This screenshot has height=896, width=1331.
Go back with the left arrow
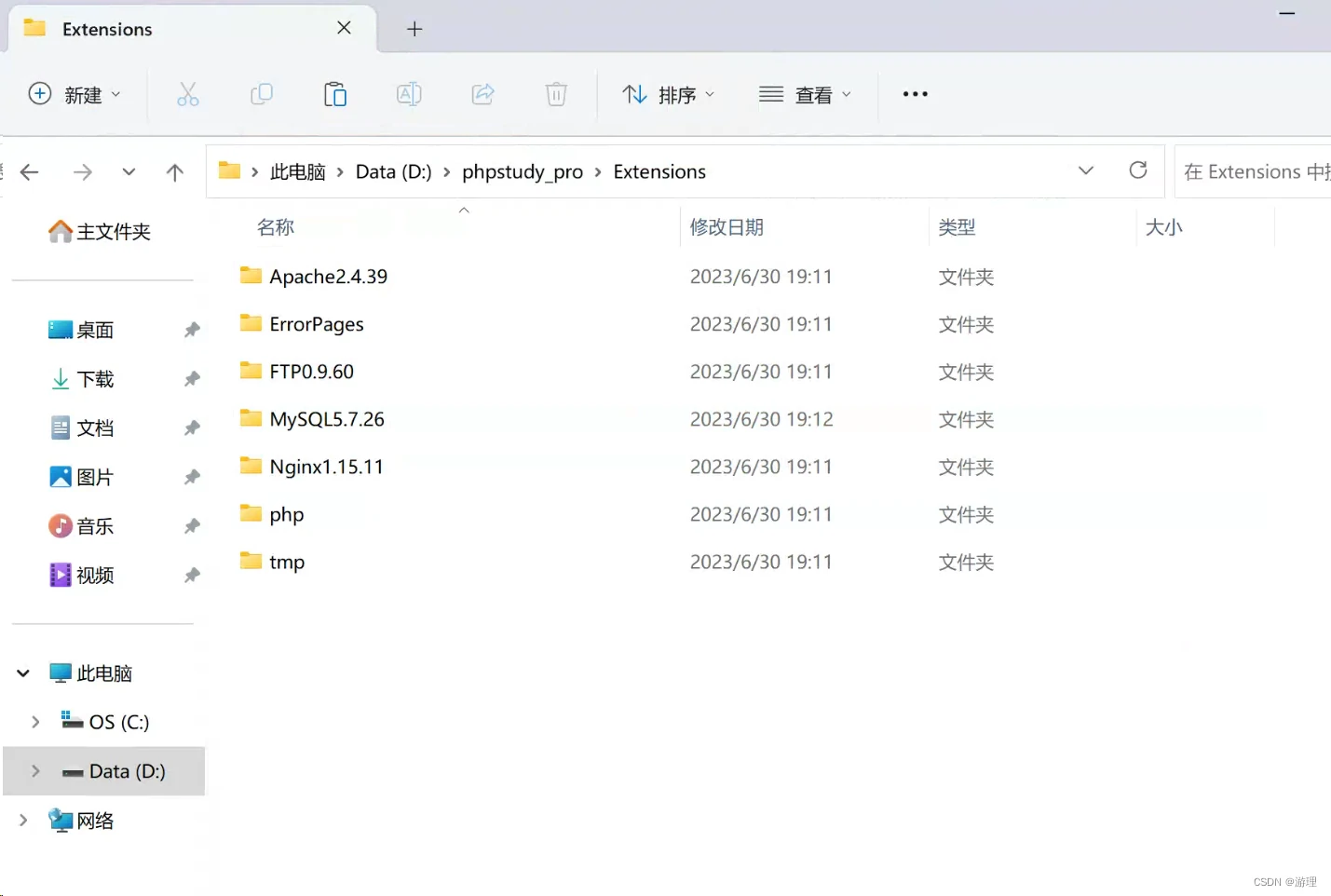coord(30,171)
